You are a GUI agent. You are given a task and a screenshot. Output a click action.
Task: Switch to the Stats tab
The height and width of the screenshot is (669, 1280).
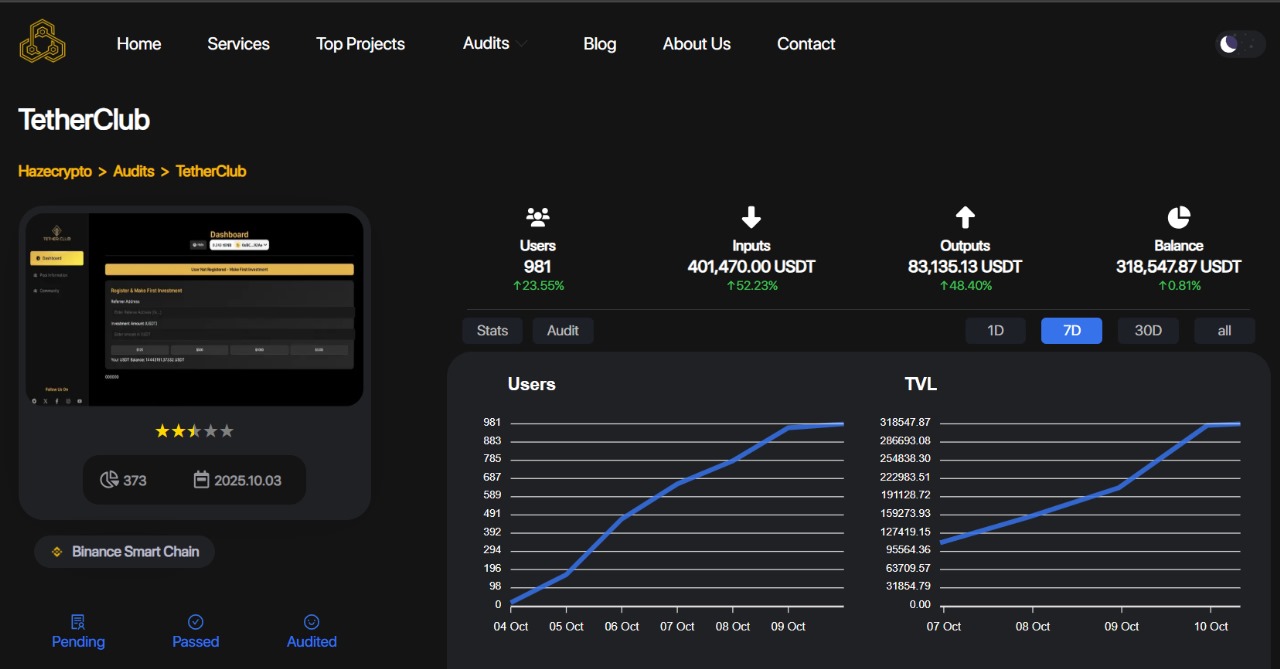[x=492, y=331]
